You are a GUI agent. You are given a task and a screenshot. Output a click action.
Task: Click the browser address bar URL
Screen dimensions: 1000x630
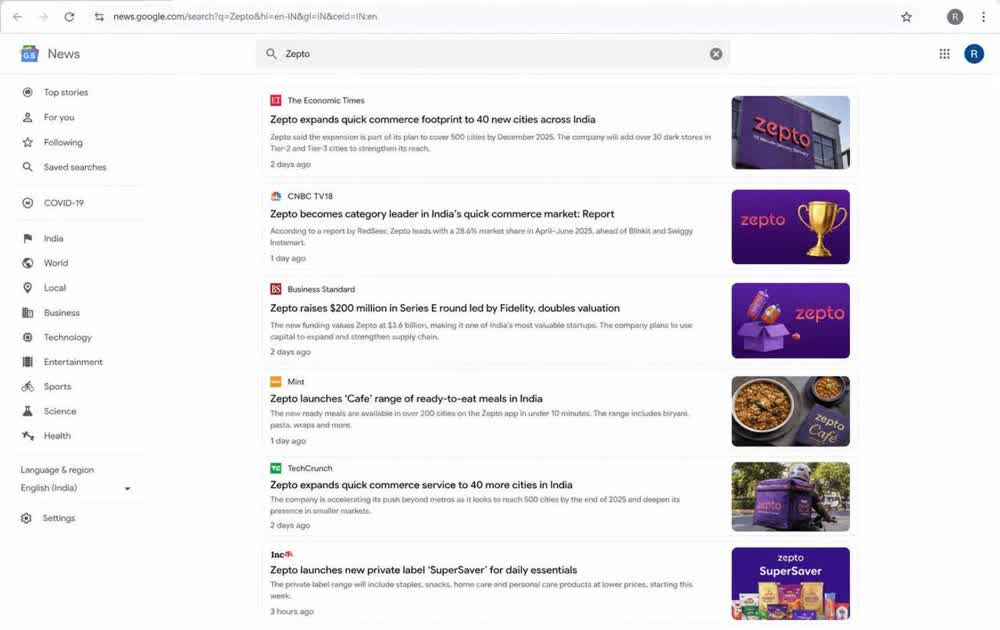coord(245,17)
